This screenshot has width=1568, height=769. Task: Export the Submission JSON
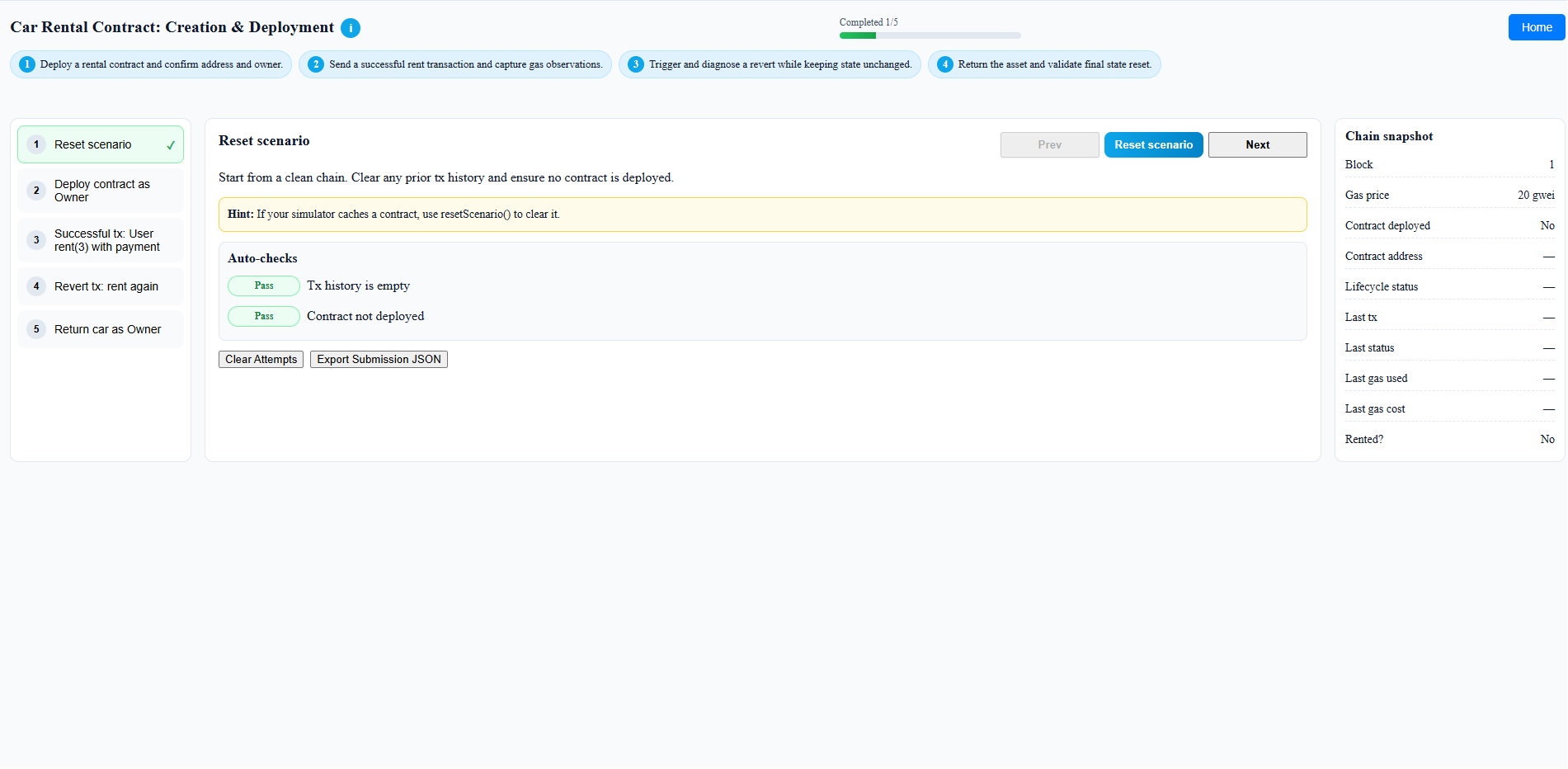coord(379,360)
